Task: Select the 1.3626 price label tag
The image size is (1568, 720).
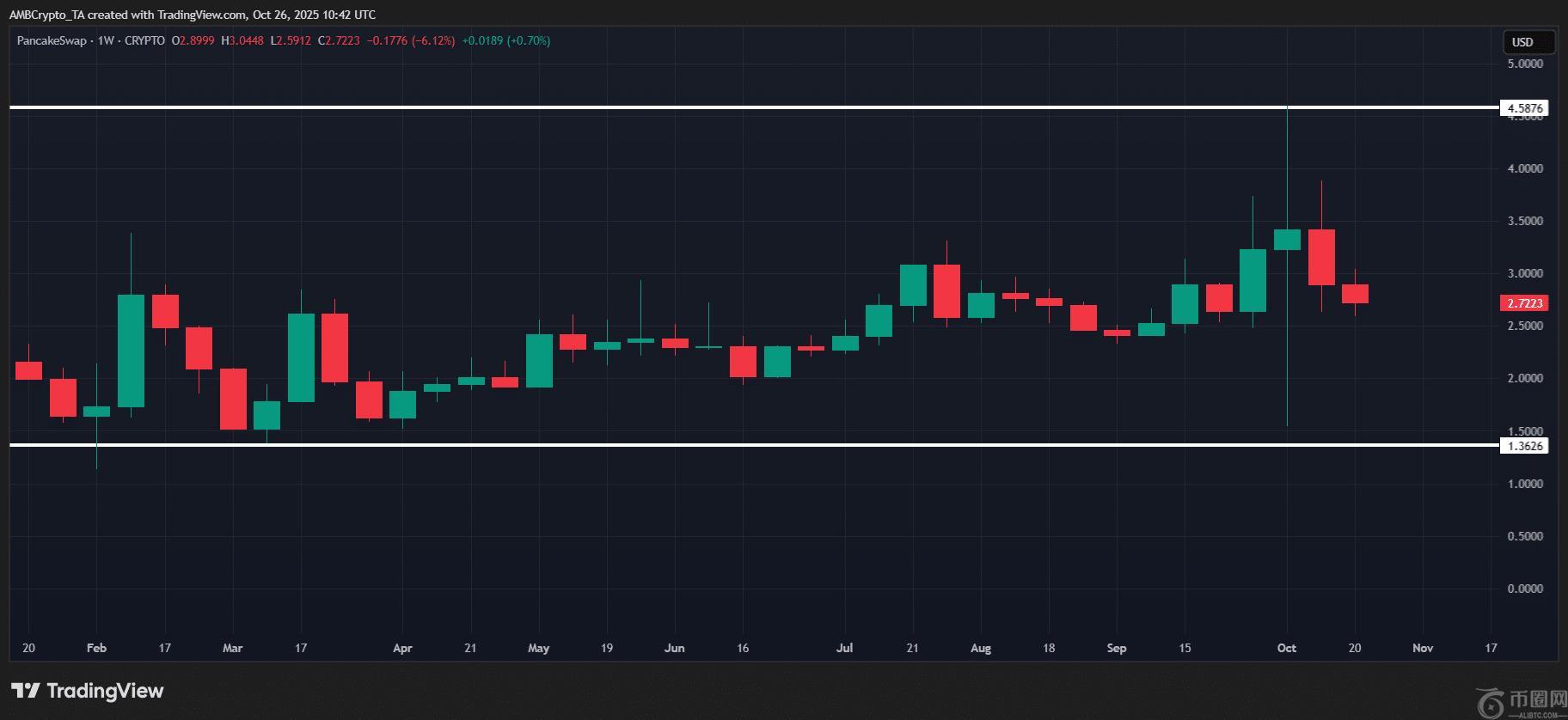Action: click(x=1524, y=446)
